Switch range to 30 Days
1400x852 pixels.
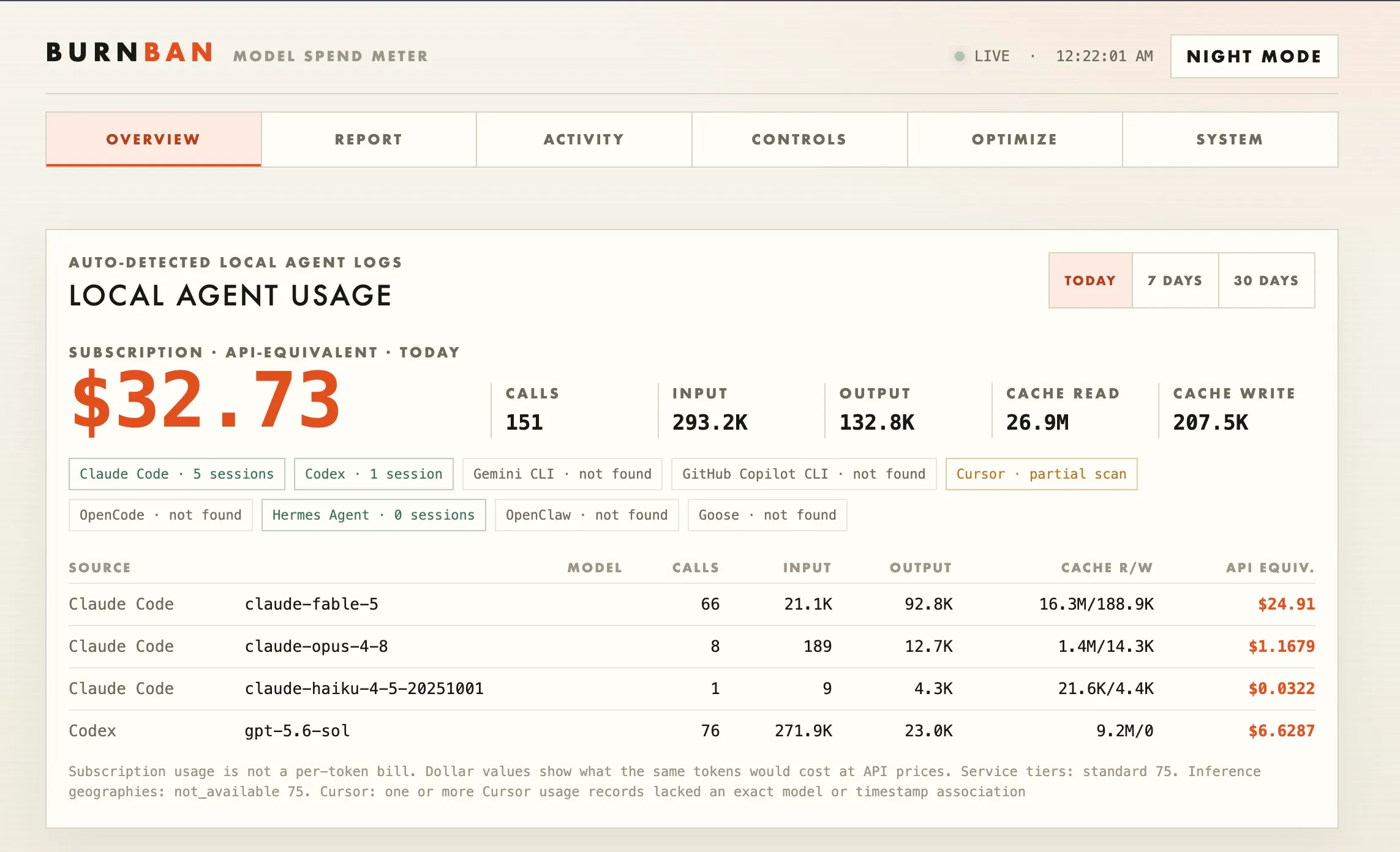coord(1266,280)
